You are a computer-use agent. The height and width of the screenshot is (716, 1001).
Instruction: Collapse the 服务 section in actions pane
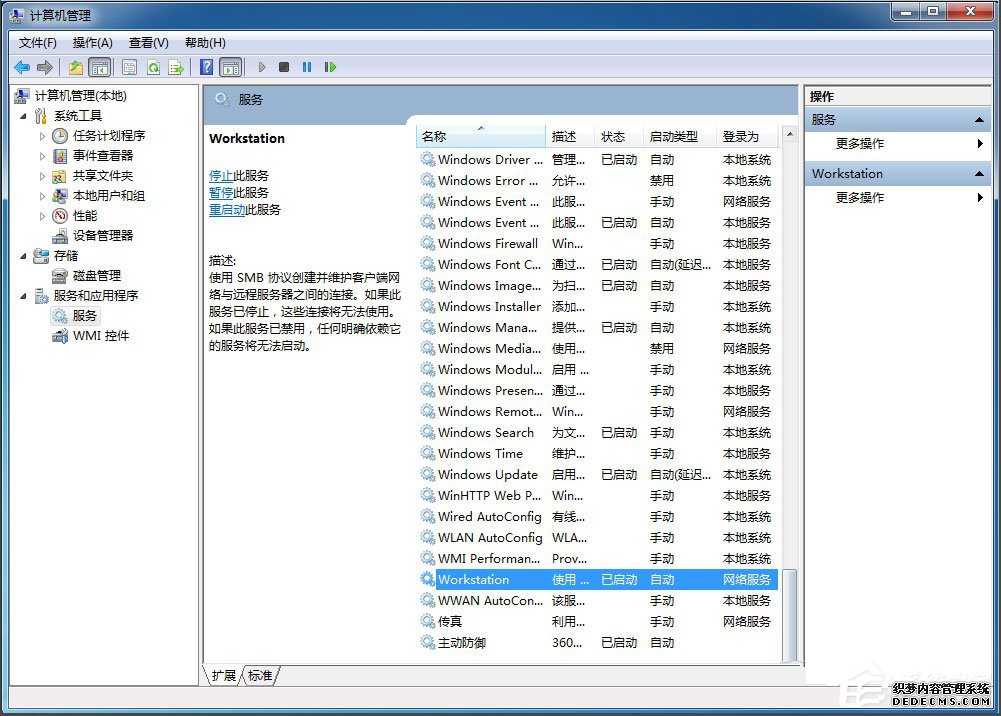pos(979,120)
